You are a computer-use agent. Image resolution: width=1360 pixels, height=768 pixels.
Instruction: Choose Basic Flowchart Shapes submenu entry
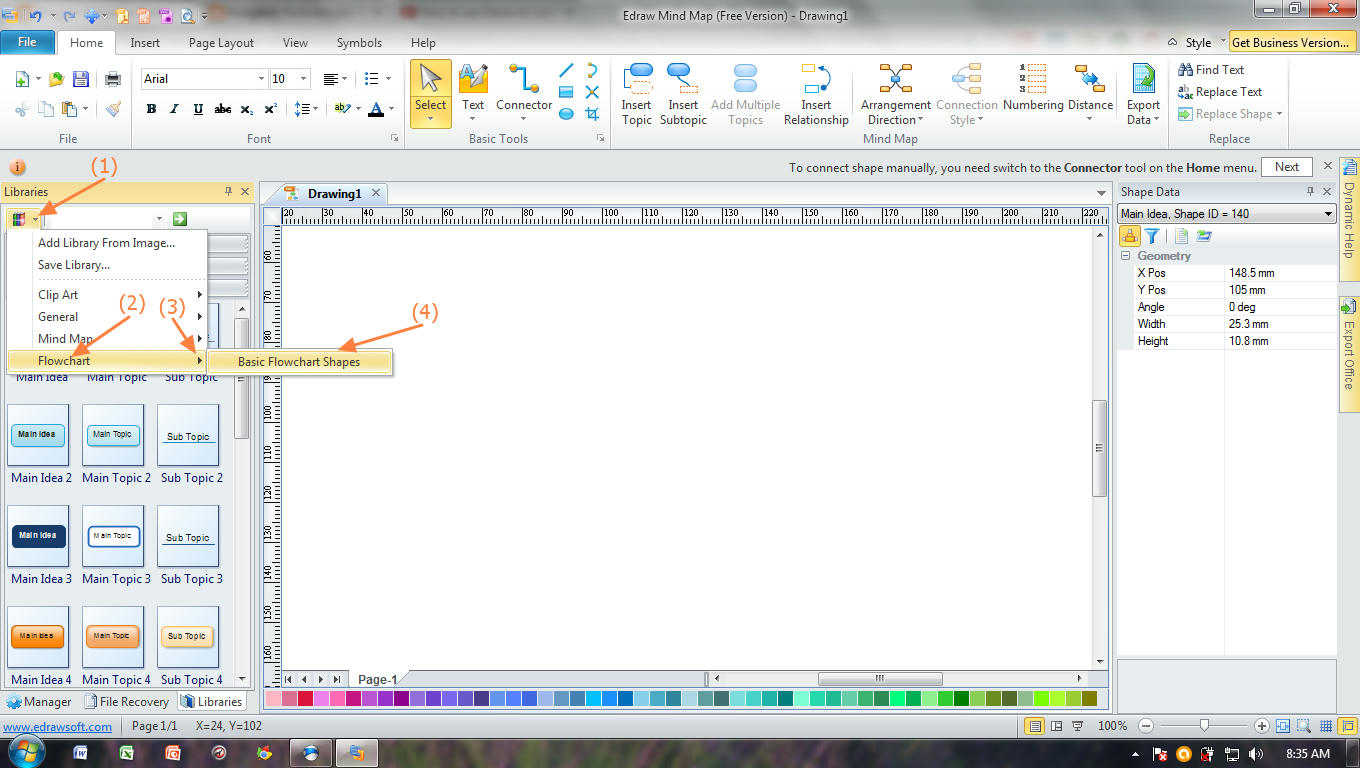[299, 362]
